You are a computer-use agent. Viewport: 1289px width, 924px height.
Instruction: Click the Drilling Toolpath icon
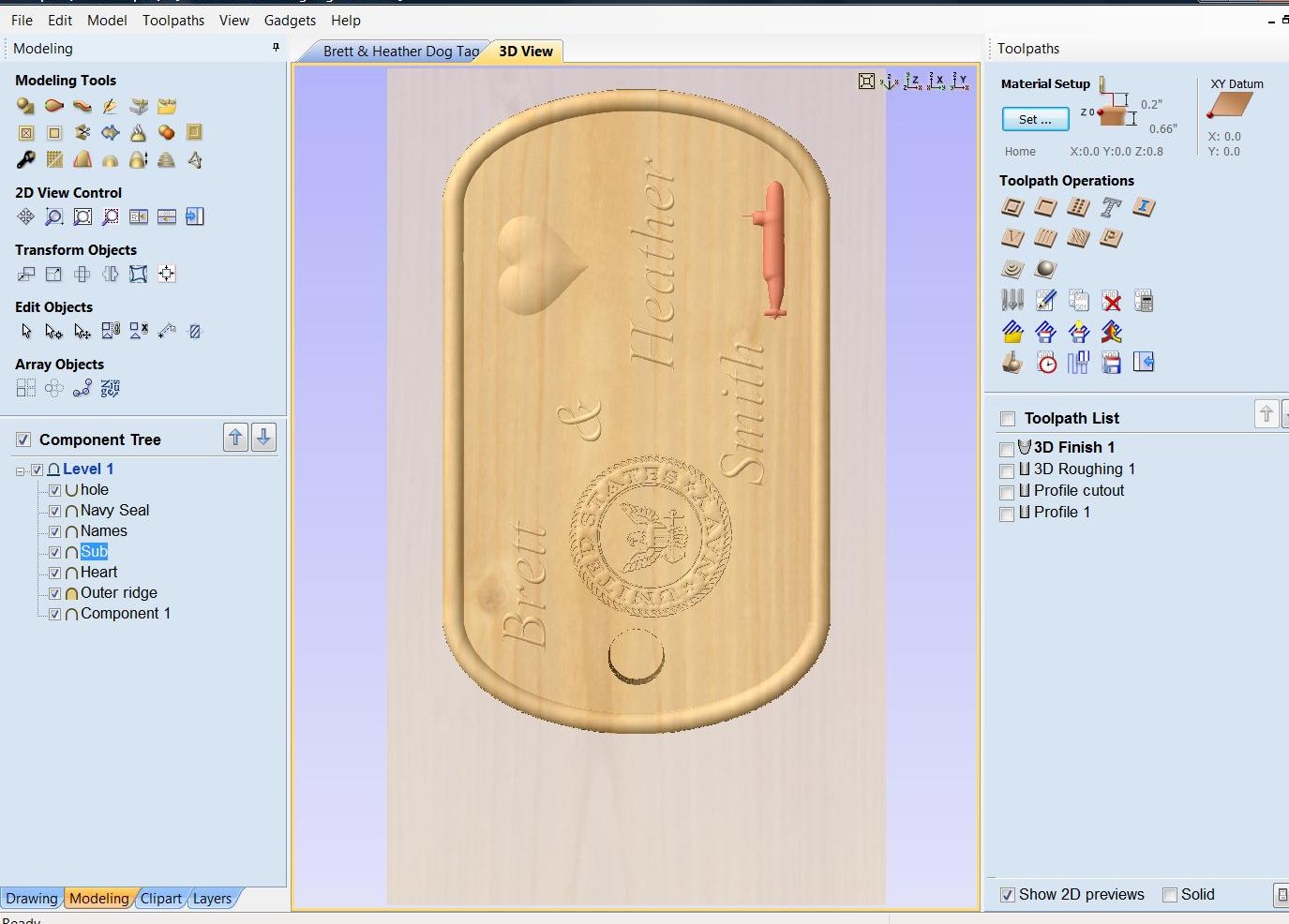pos(1078,207)
